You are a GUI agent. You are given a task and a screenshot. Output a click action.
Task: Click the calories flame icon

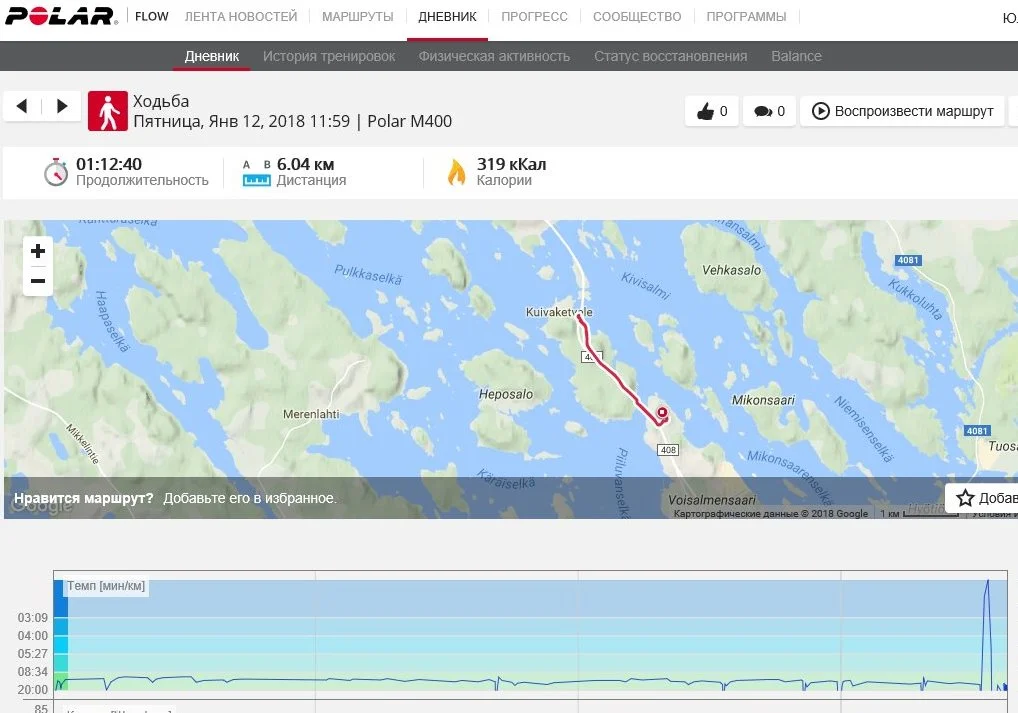456,172
